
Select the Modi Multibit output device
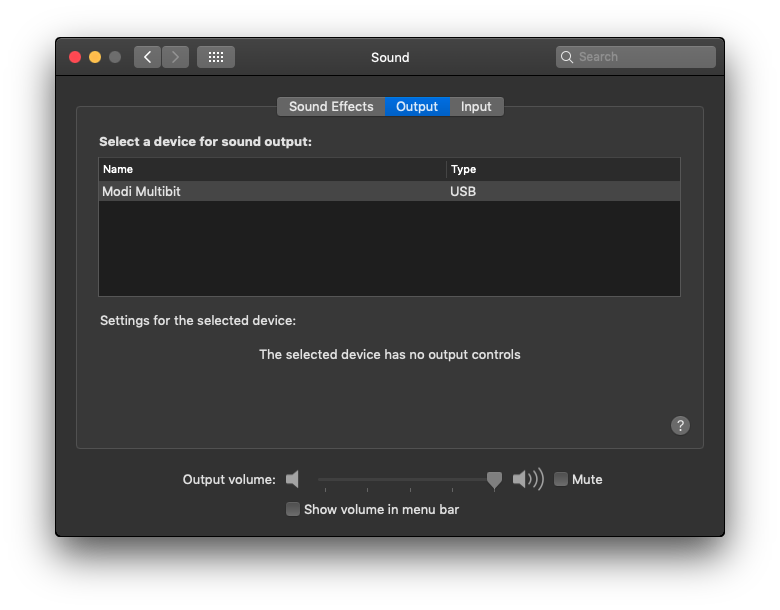point(390,192)
